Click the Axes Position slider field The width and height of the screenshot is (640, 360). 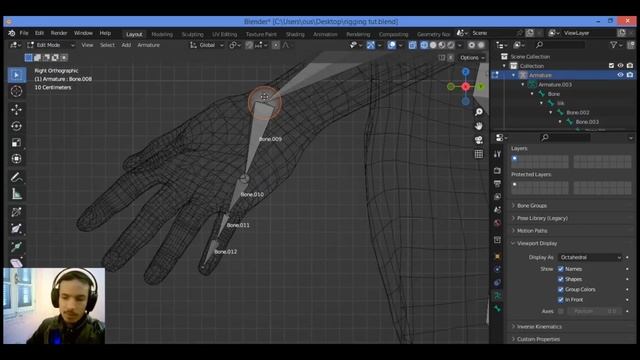click(595, 311)
